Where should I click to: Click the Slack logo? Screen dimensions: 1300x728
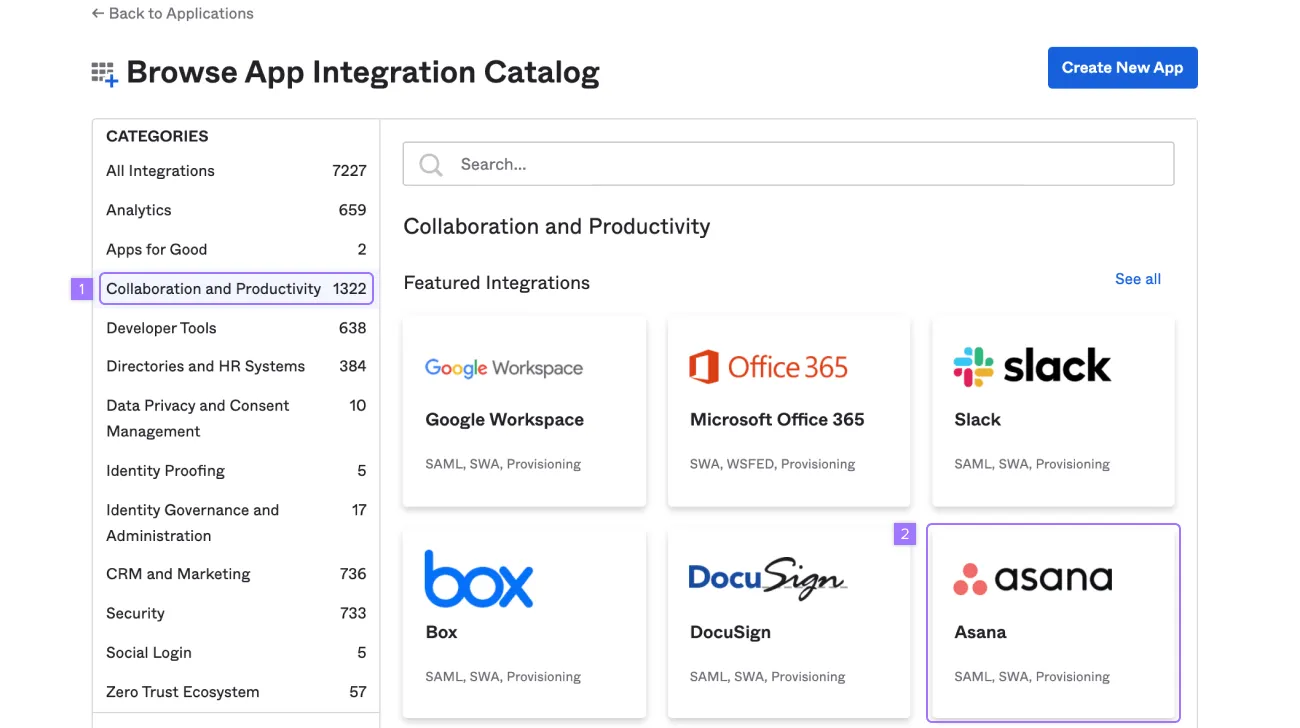pyautogui.click(x=1032, y=365)
